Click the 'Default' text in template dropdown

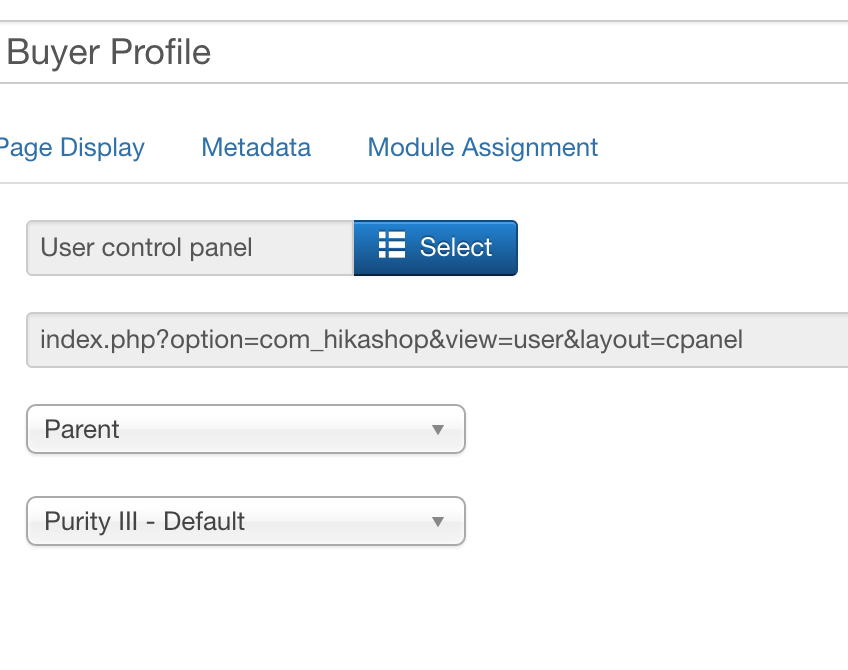point(204,522)
